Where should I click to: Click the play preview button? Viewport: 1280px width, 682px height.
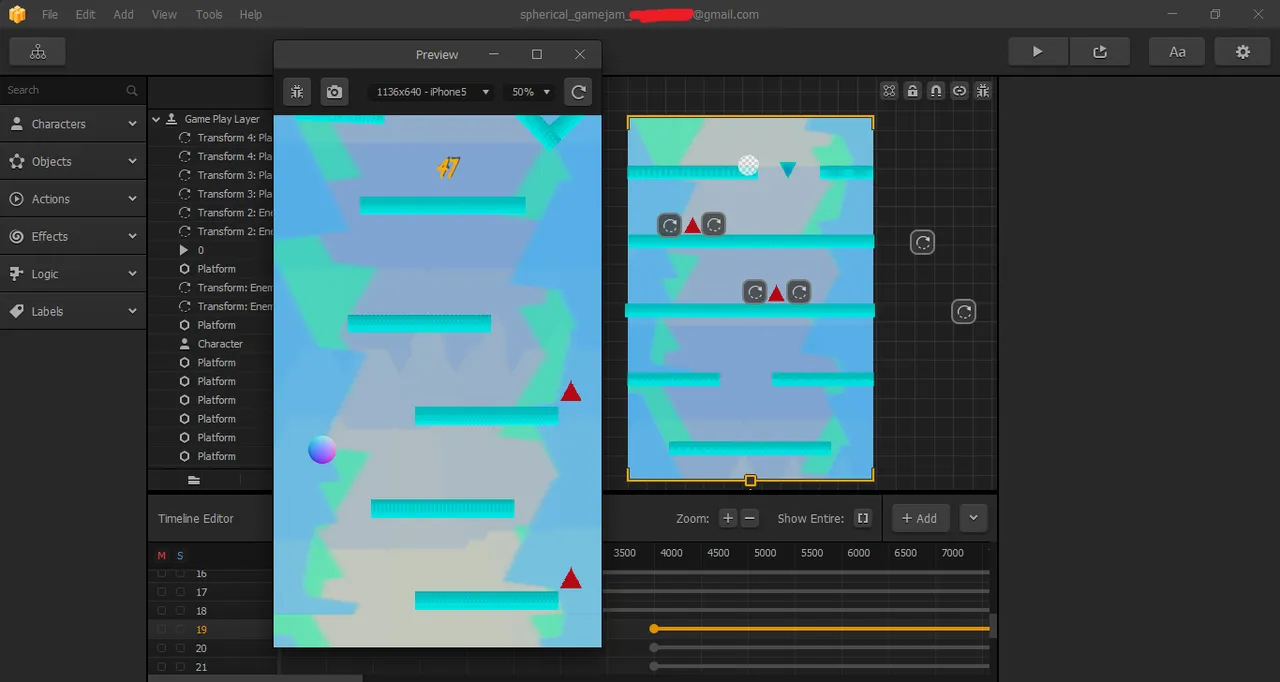pos(1037,52)
